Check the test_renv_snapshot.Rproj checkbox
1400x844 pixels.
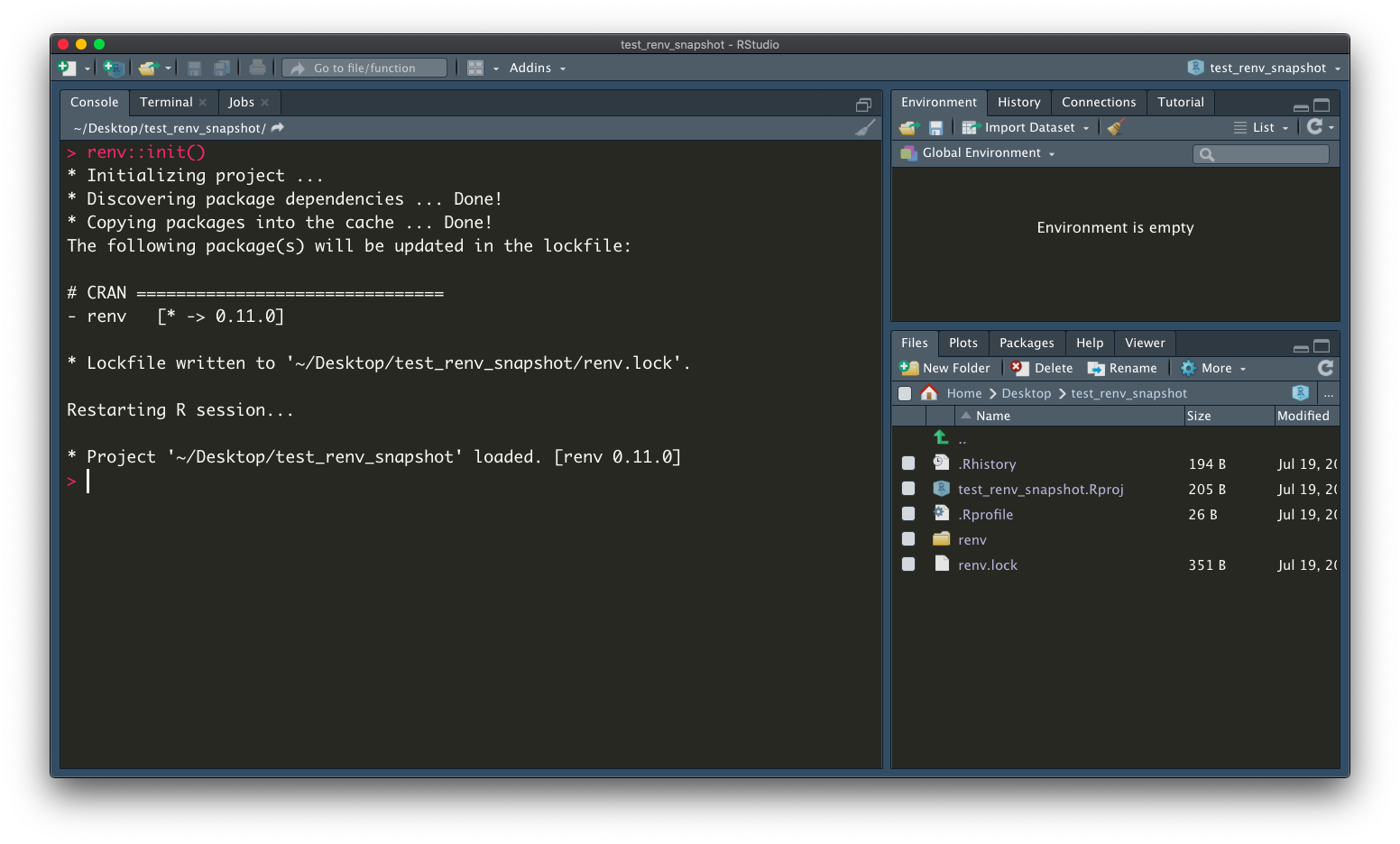[908, 489]
